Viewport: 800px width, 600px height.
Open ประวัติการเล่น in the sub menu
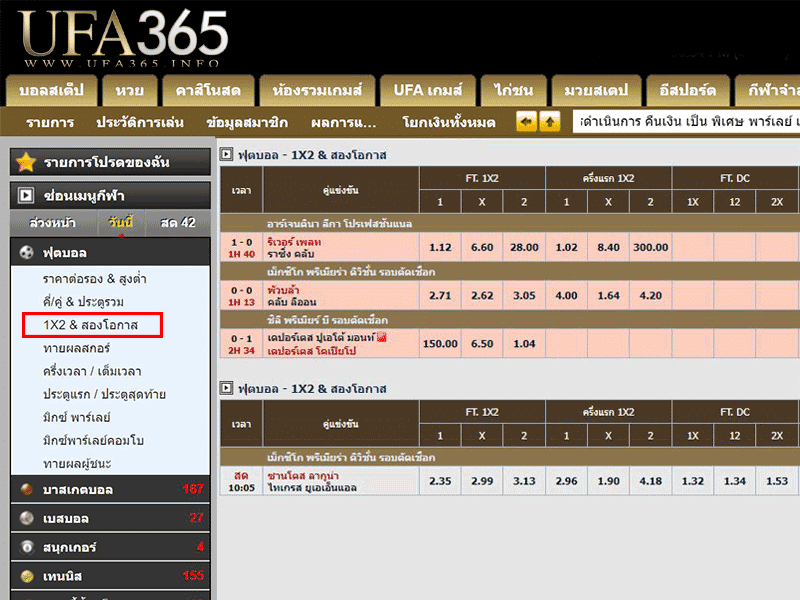pyautogui.click(x=140, y=122)
